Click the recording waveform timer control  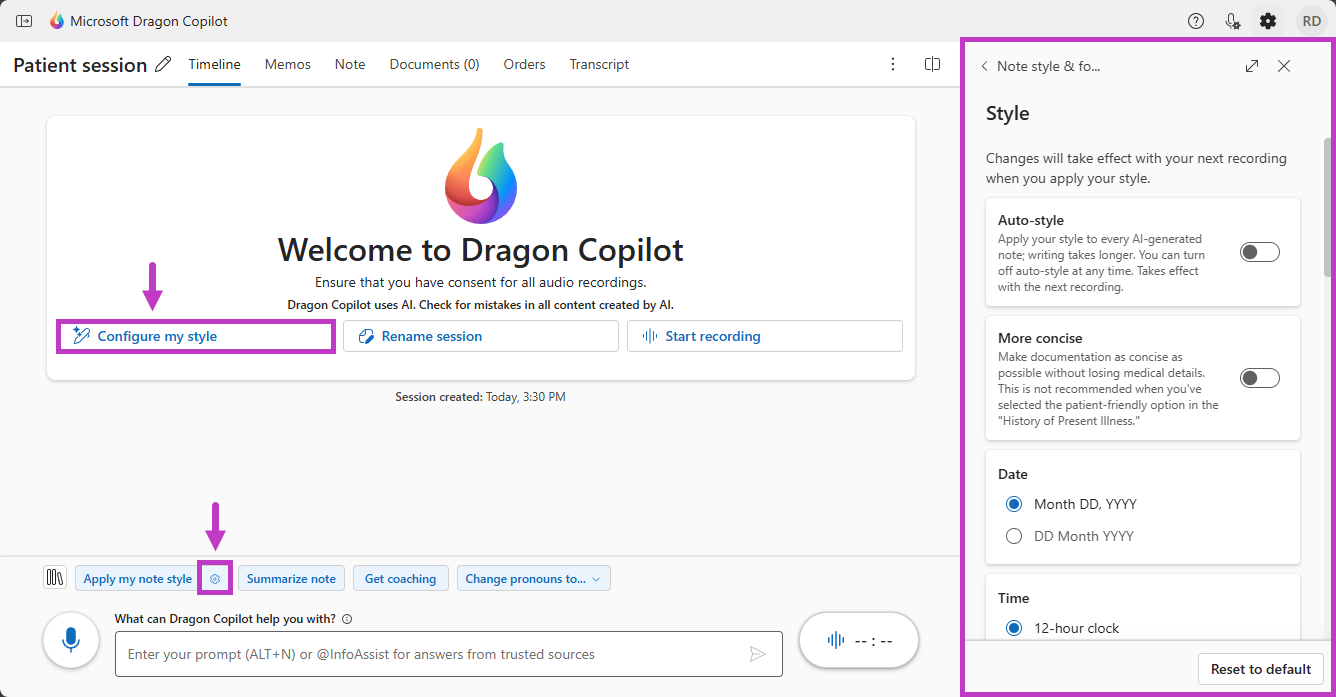coord(858,640)
